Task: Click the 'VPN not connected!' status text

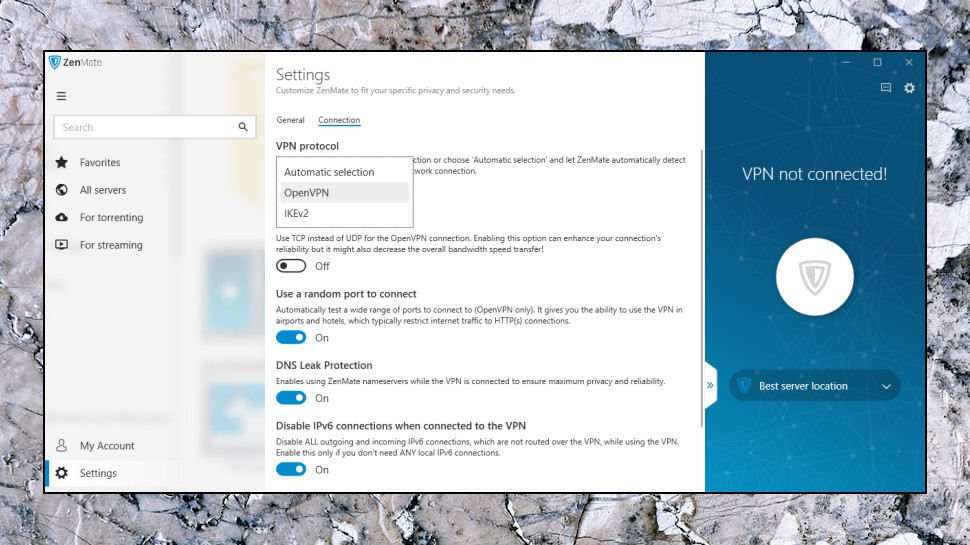Action: (815, 174)
